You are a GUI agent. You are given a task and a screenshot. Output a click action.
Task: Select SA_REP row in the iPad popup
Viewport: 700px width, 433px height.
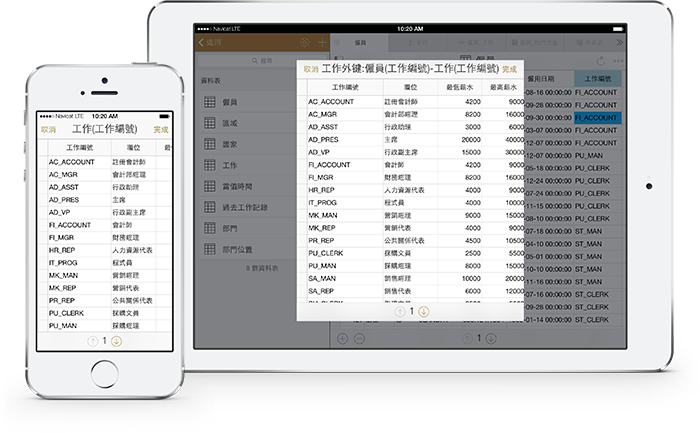pos(411,291)
